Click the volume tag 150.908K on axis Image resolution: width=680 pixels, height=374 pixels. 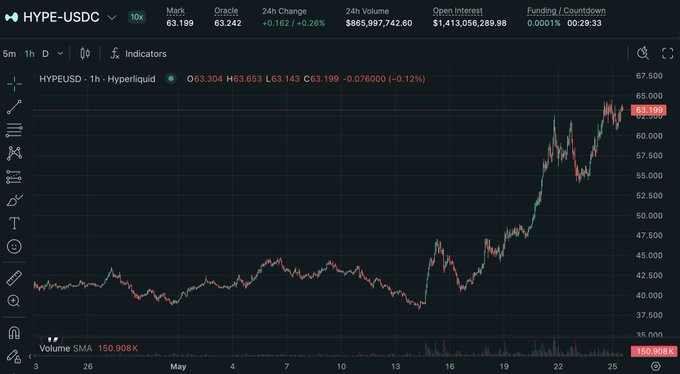pos(655,351)
